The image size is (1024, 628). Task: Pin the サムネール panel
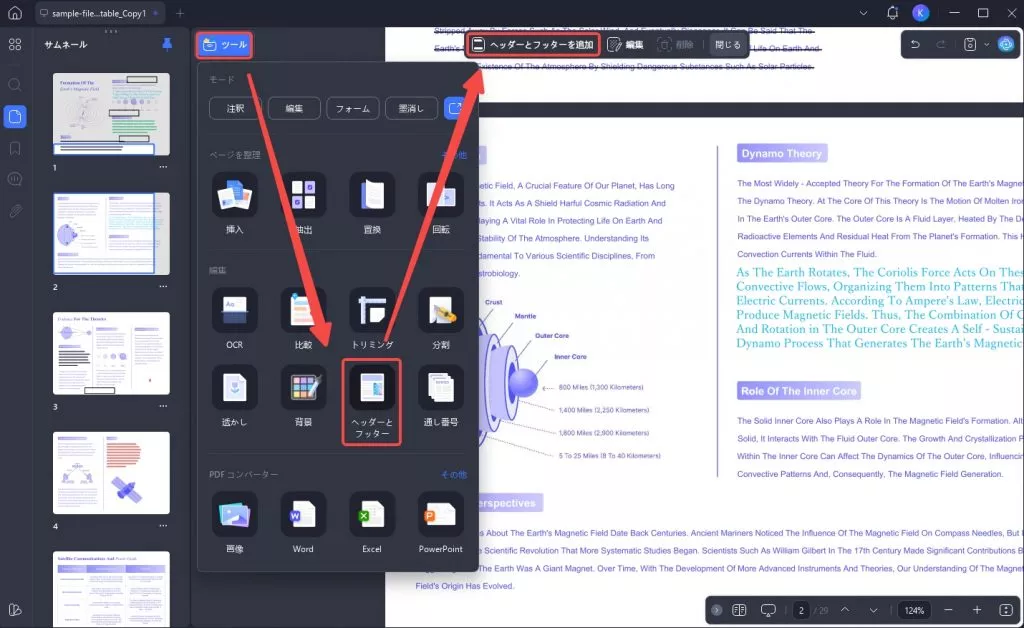167,44
